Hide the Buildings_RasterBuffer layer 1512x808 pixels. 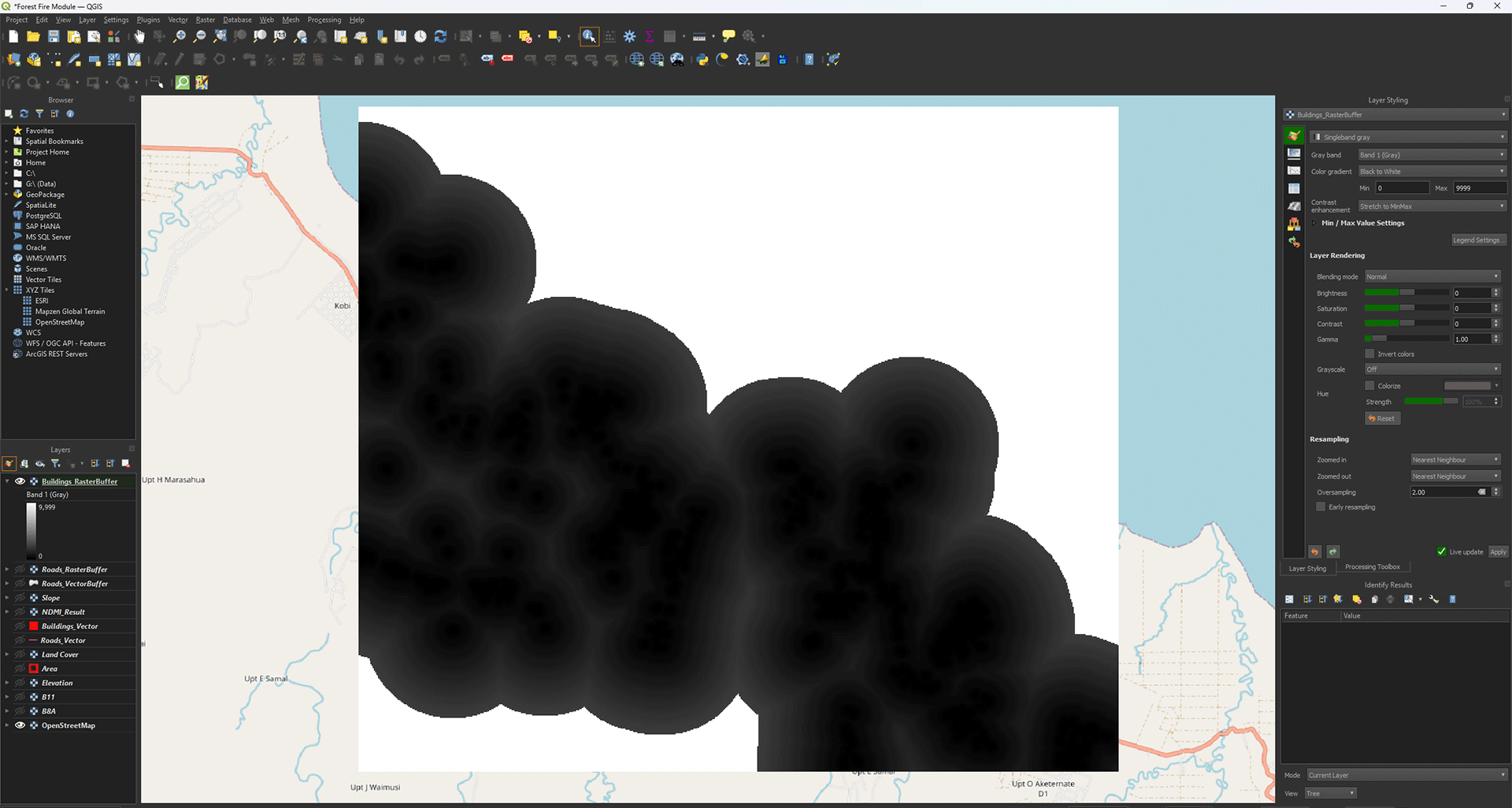click(x=20, y=481)
